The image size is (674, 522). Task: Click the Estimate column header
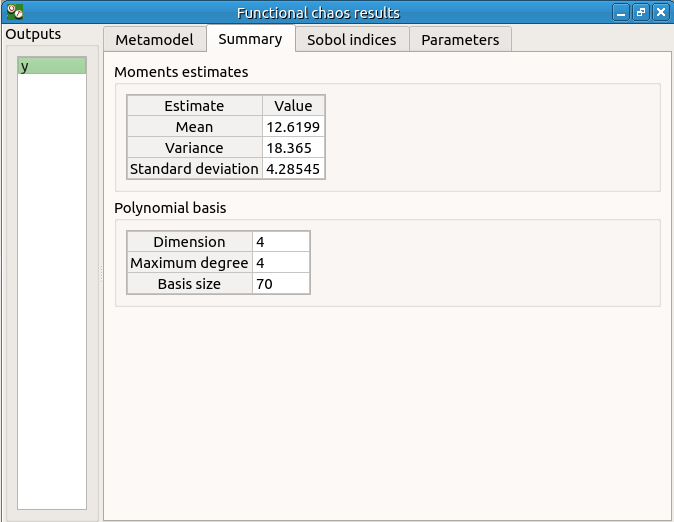point(194,106)
